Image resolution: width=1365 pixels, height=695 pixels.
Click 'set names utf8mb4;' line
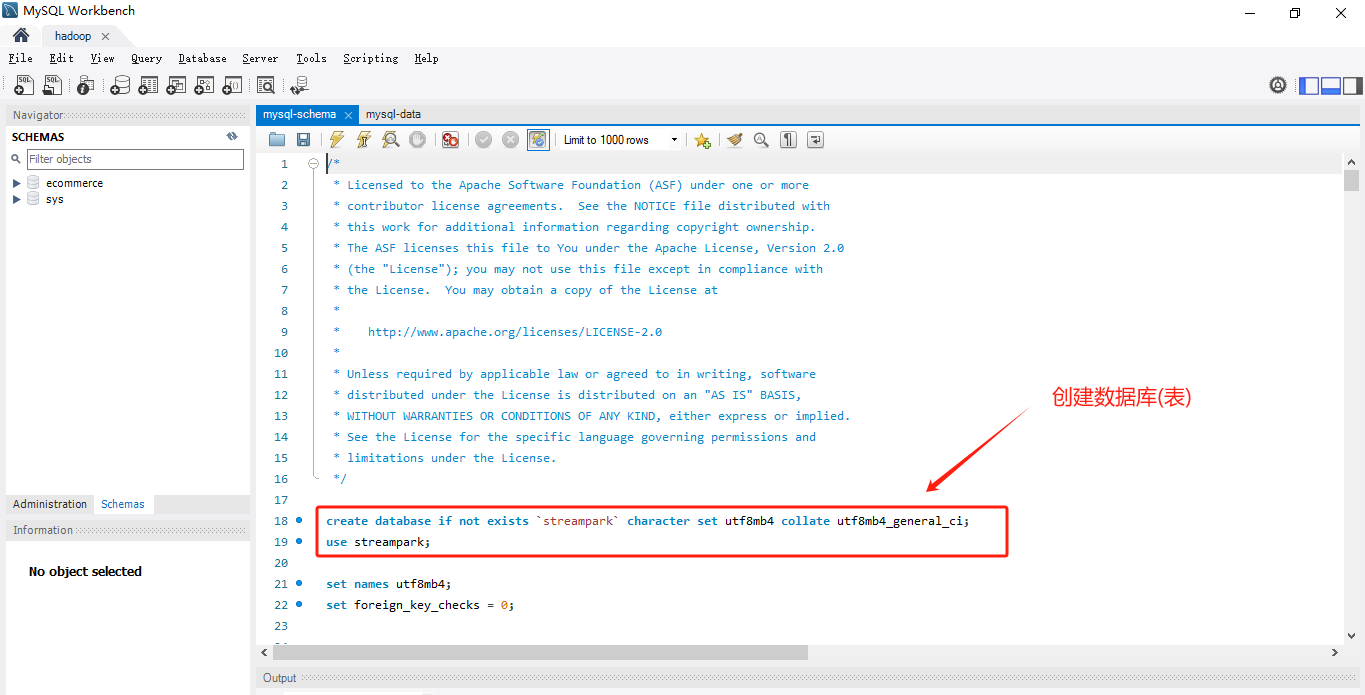389,584
